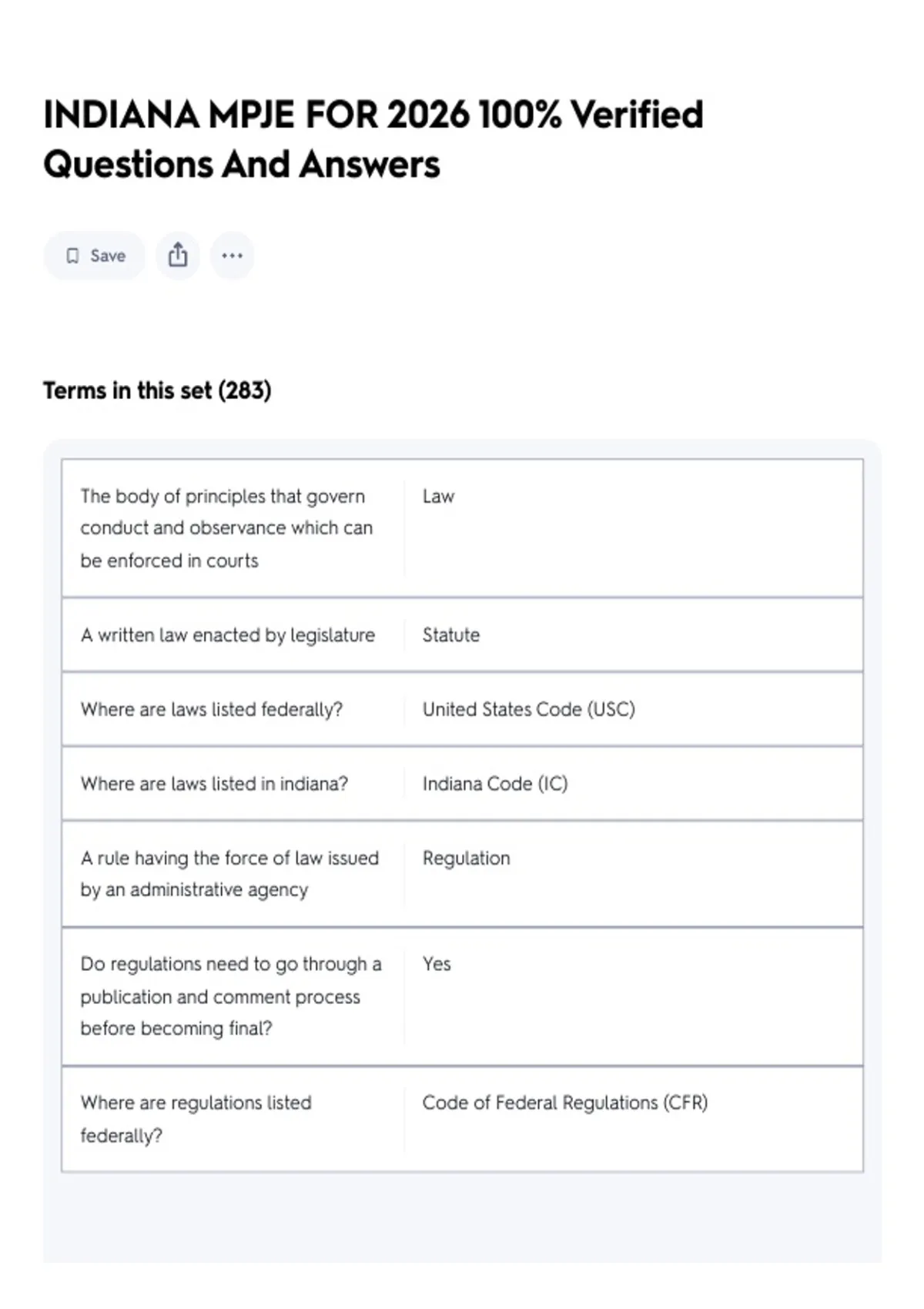Select 'A written law enacted by legislature' term

228,635
